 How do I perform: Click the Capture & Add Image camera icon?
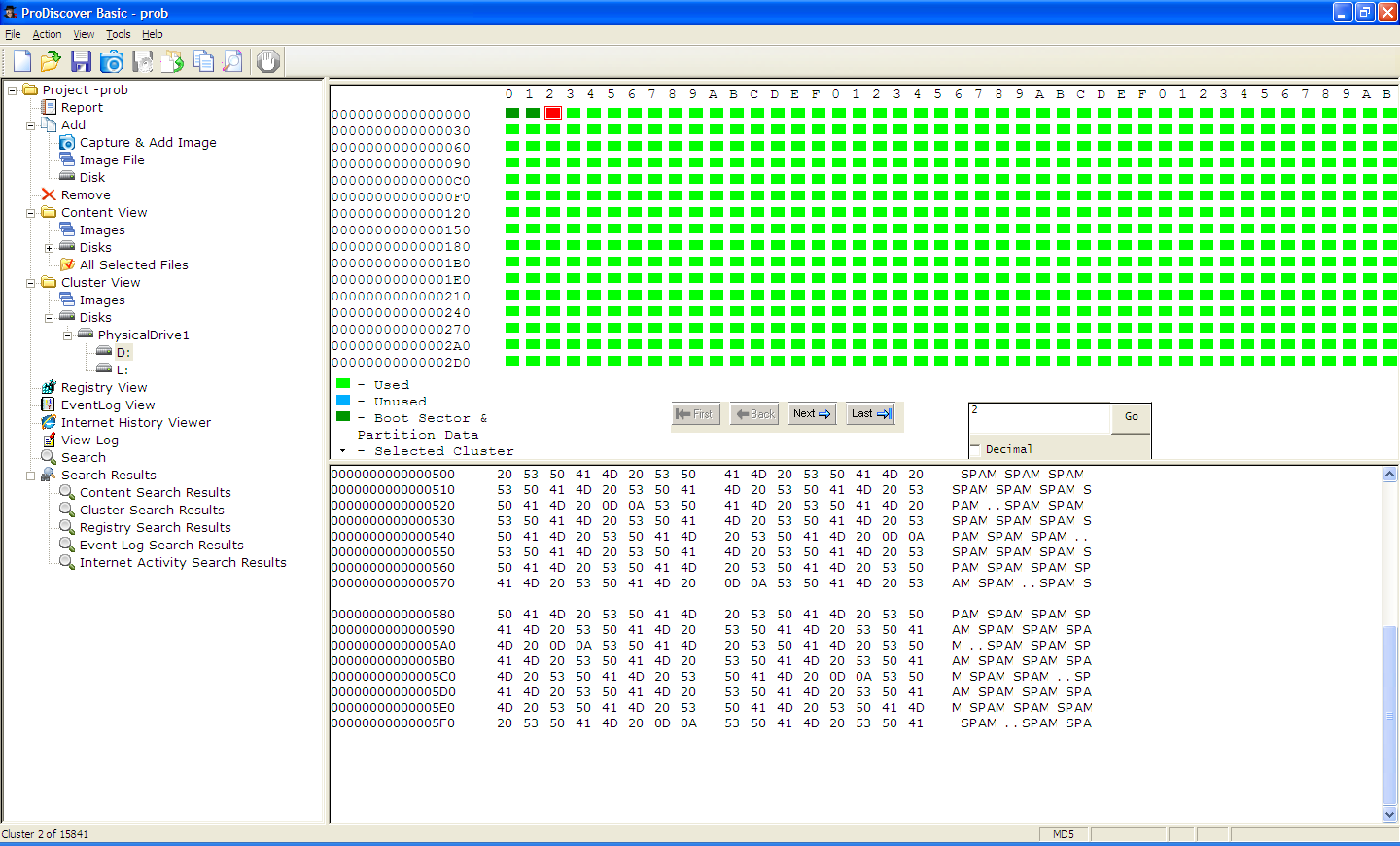coord(67,142)
